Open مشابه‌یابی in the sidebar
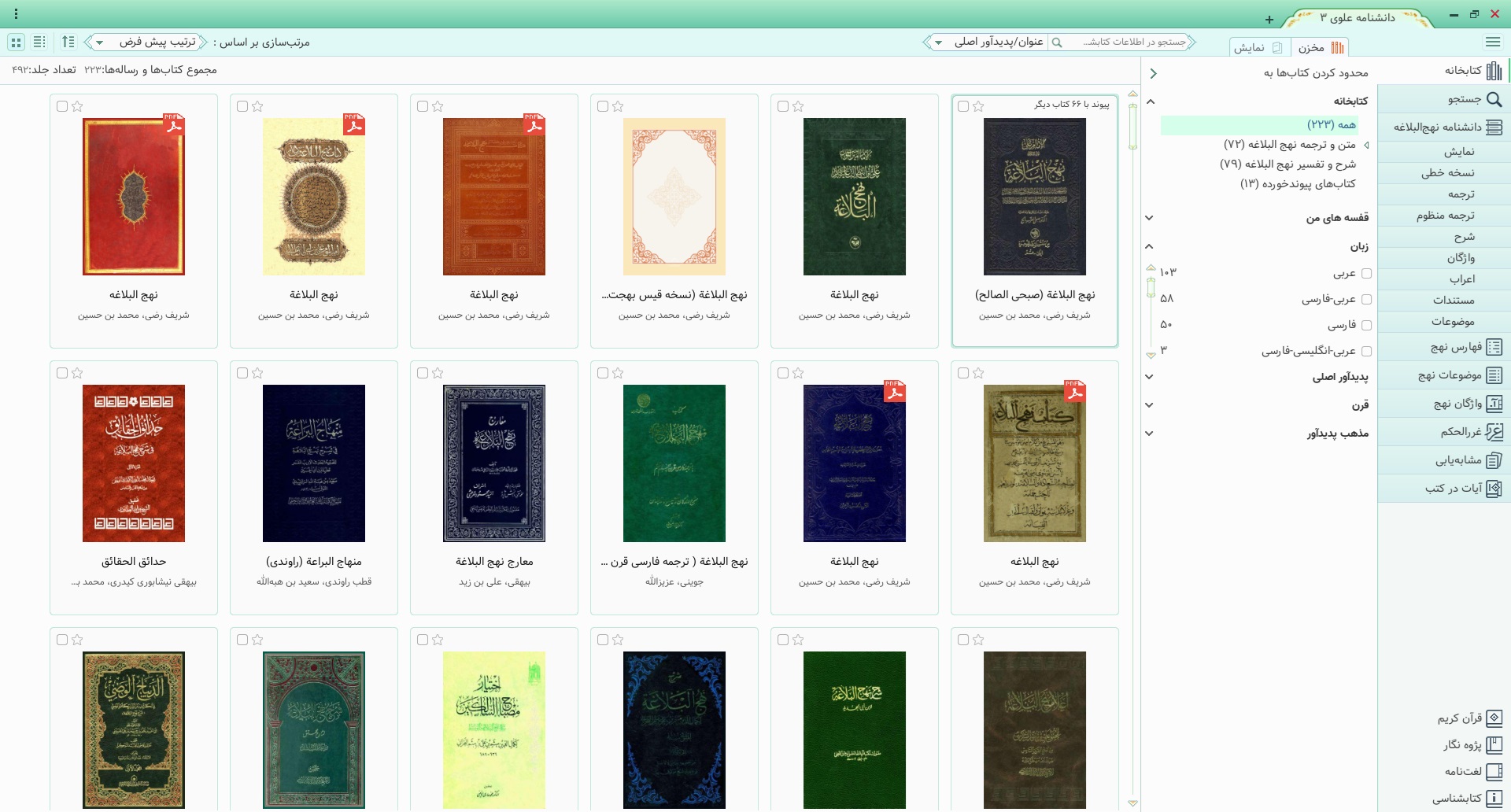 click(x=1444, y=460)
